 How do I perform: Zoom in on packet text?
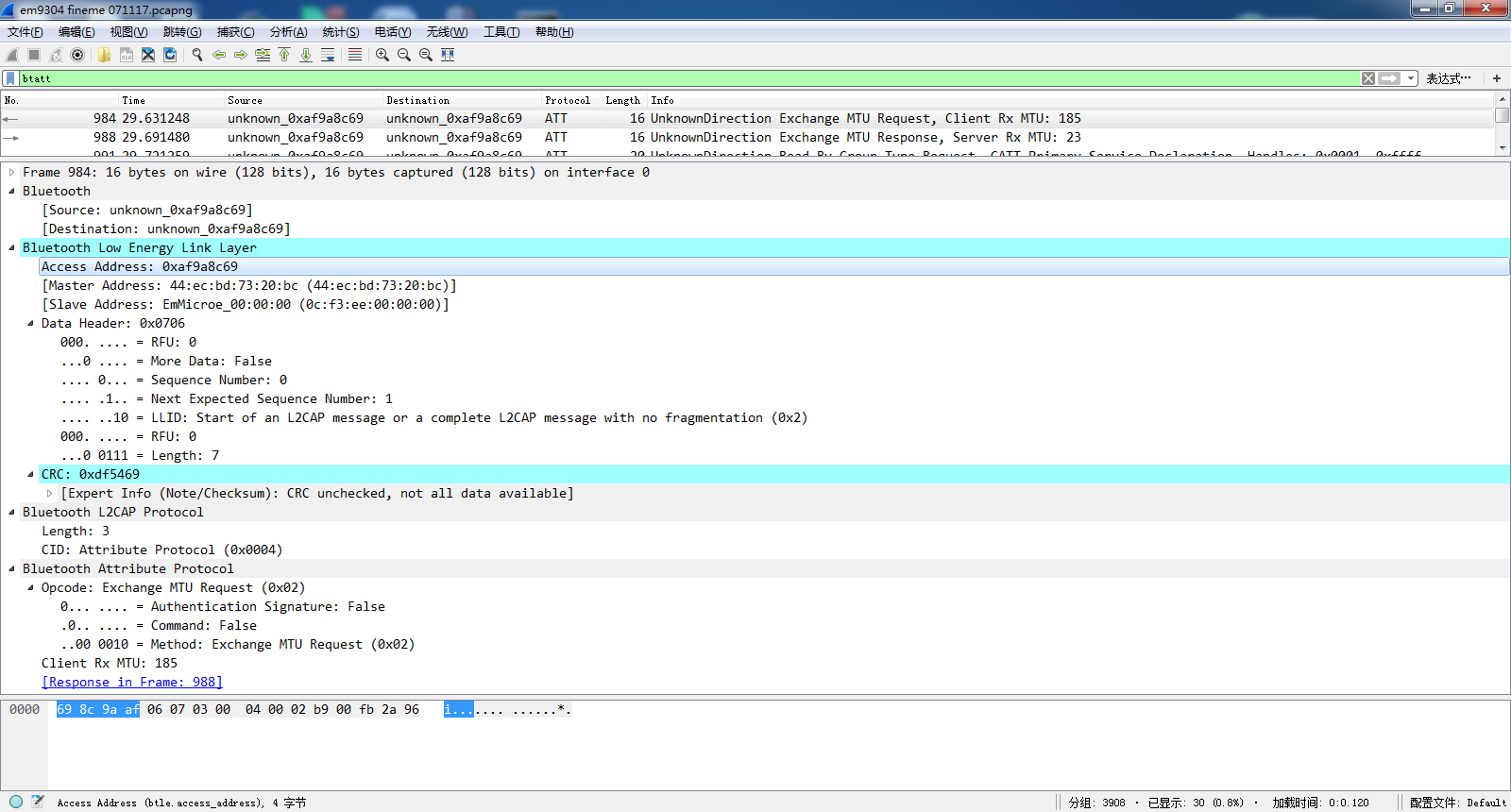[x=382, y=55]
